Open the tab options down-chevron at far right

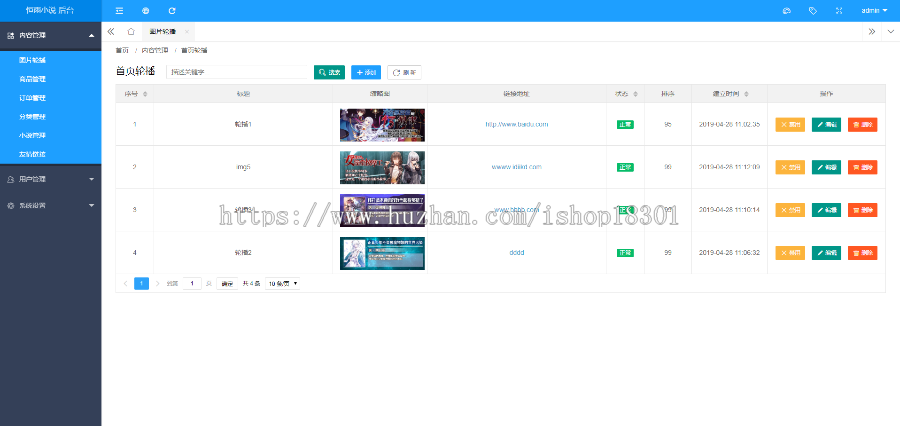coord(891,32)
